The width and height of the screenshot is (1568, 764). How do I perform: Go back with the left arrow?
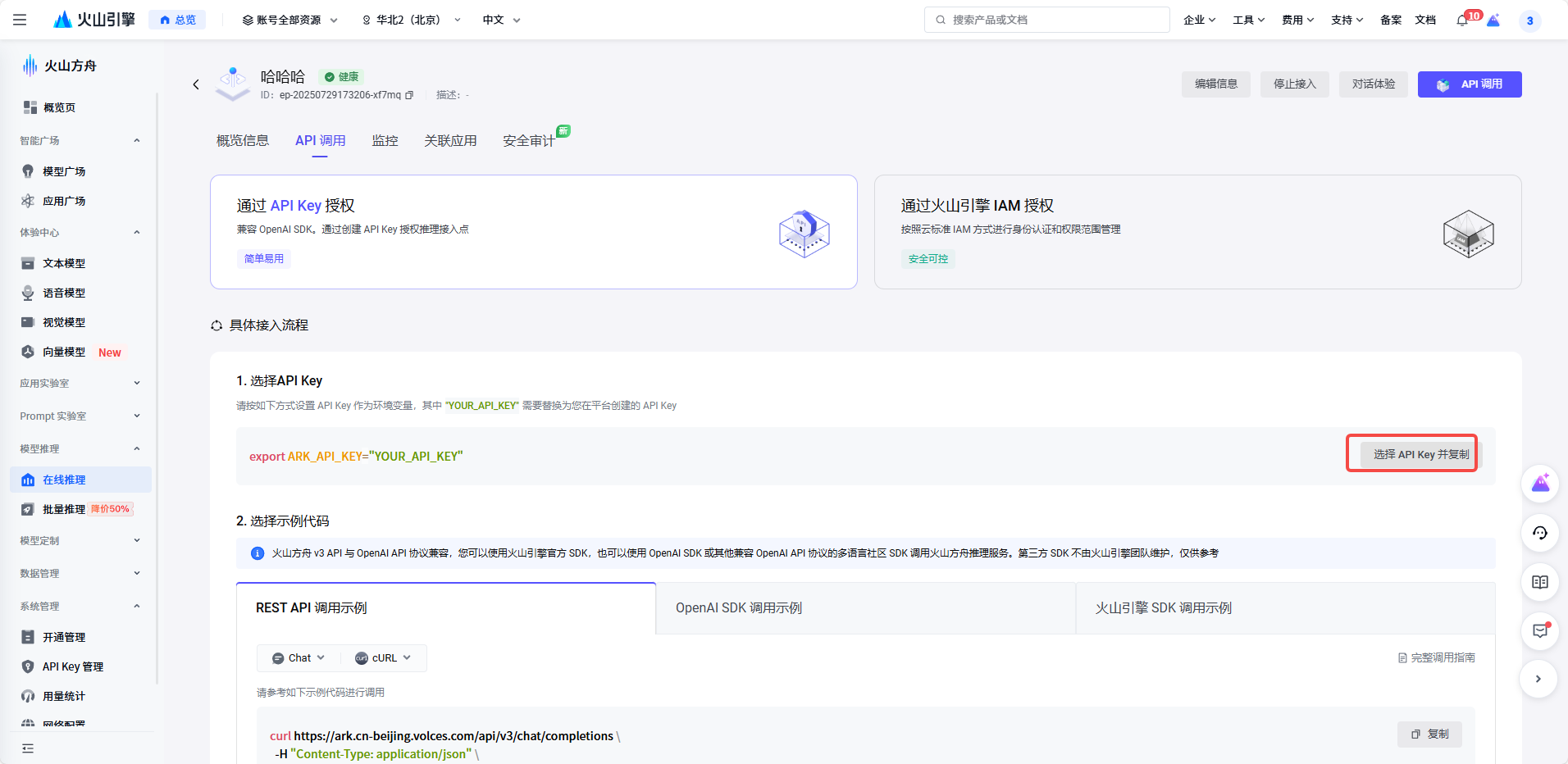tap(196, 84)
